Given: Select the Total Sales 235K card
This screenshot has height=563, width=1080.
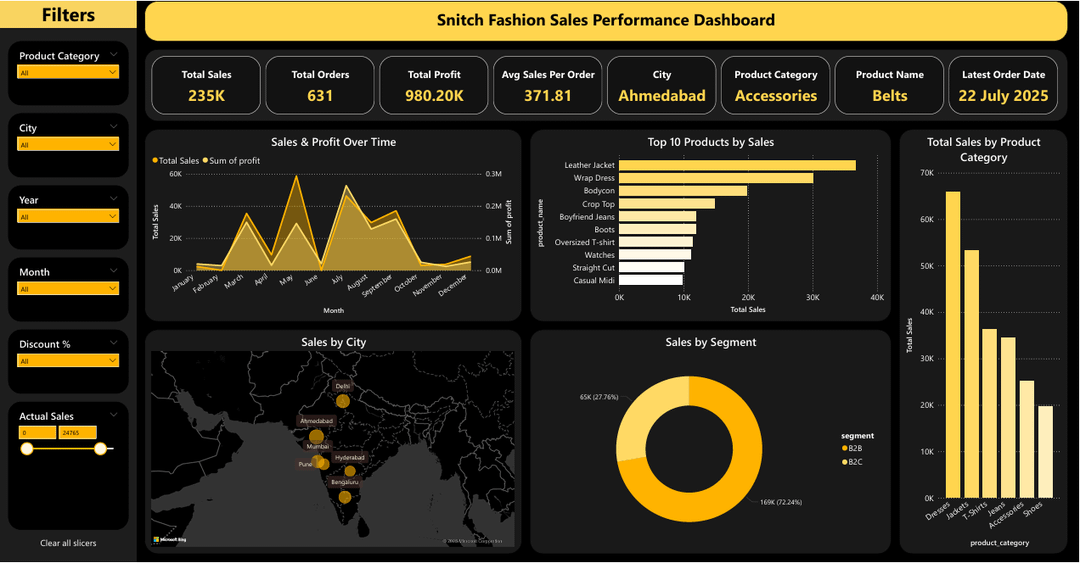Looking at the screenshot, I should tap(206, 85).
